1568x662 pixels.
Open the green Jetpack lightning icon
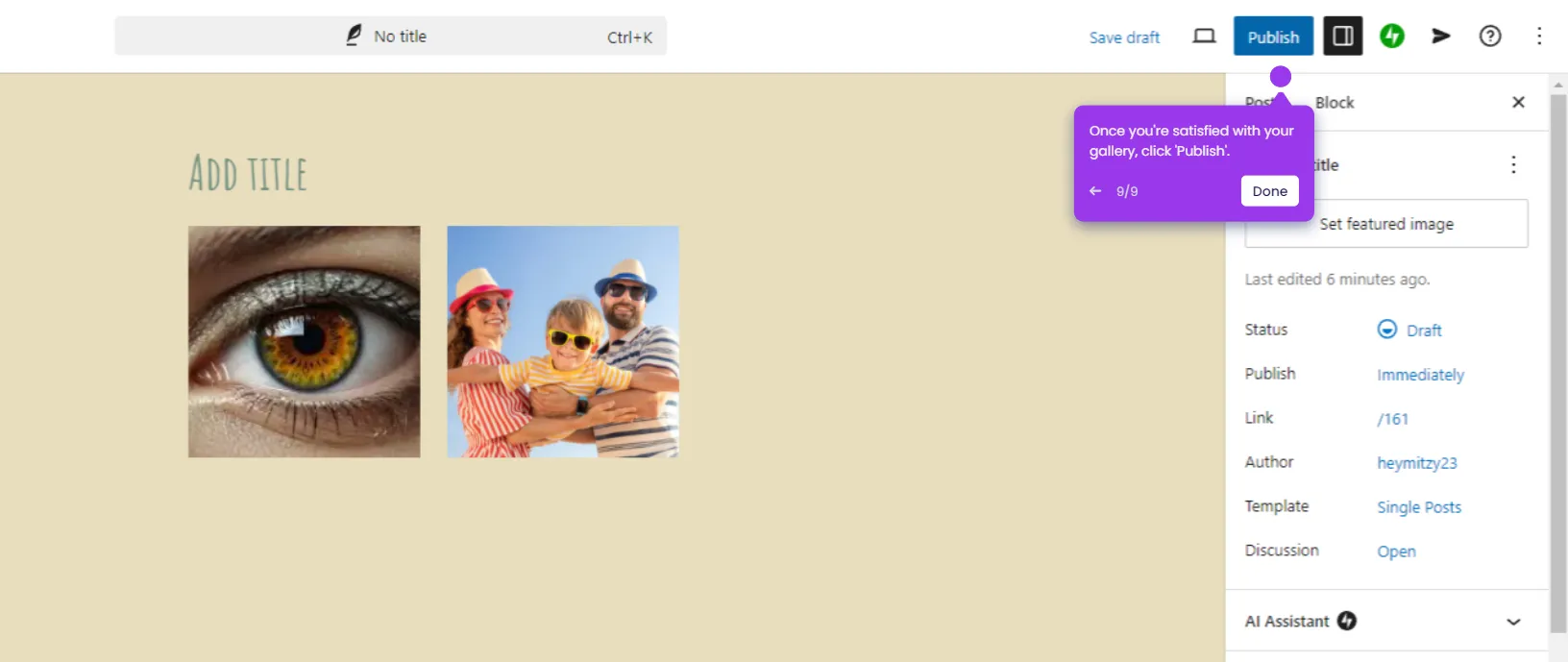[1392, 37]
